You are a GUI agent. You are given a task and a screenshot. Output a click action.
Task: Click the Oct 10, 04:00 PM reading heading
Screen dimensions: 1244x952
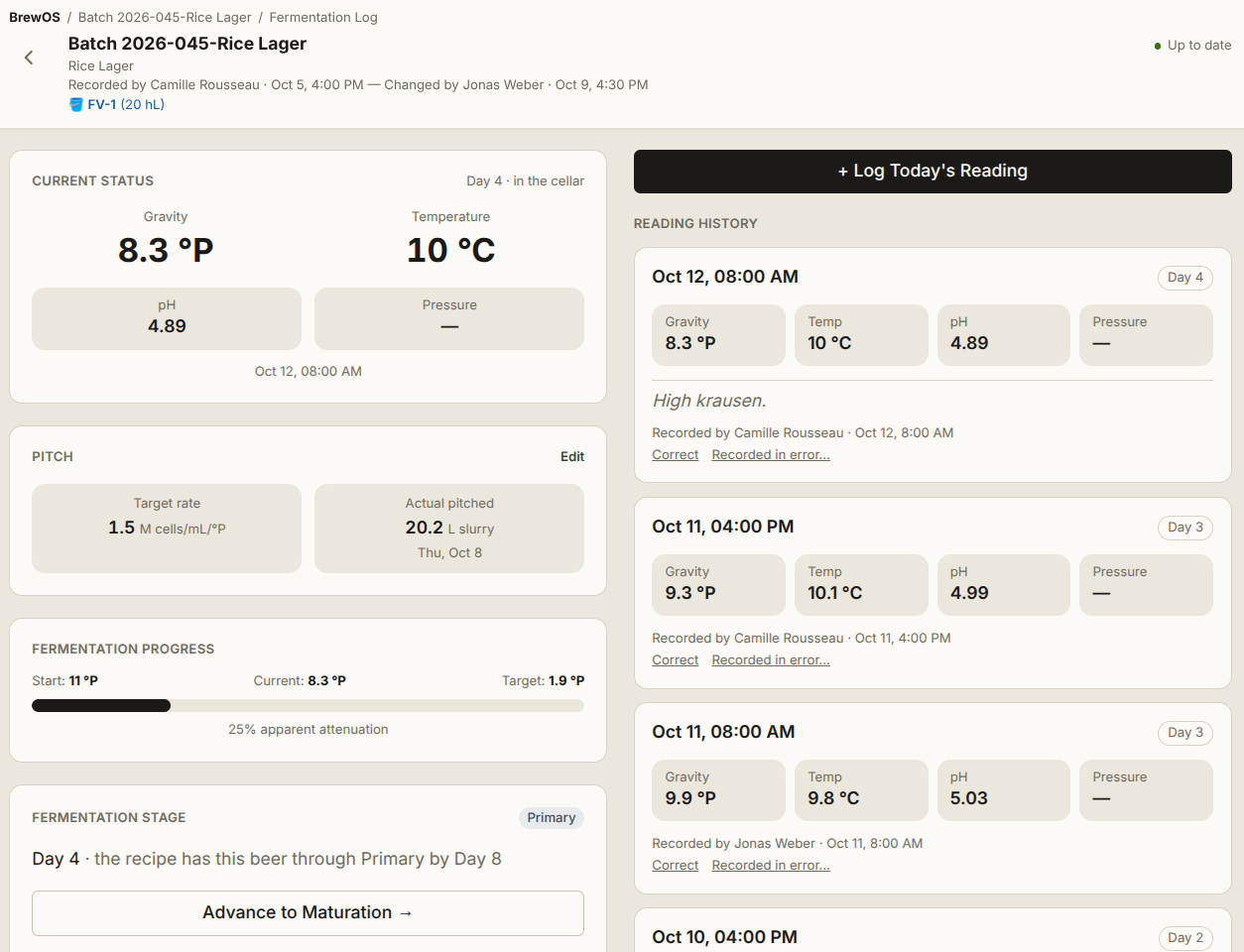coord(725,937)
